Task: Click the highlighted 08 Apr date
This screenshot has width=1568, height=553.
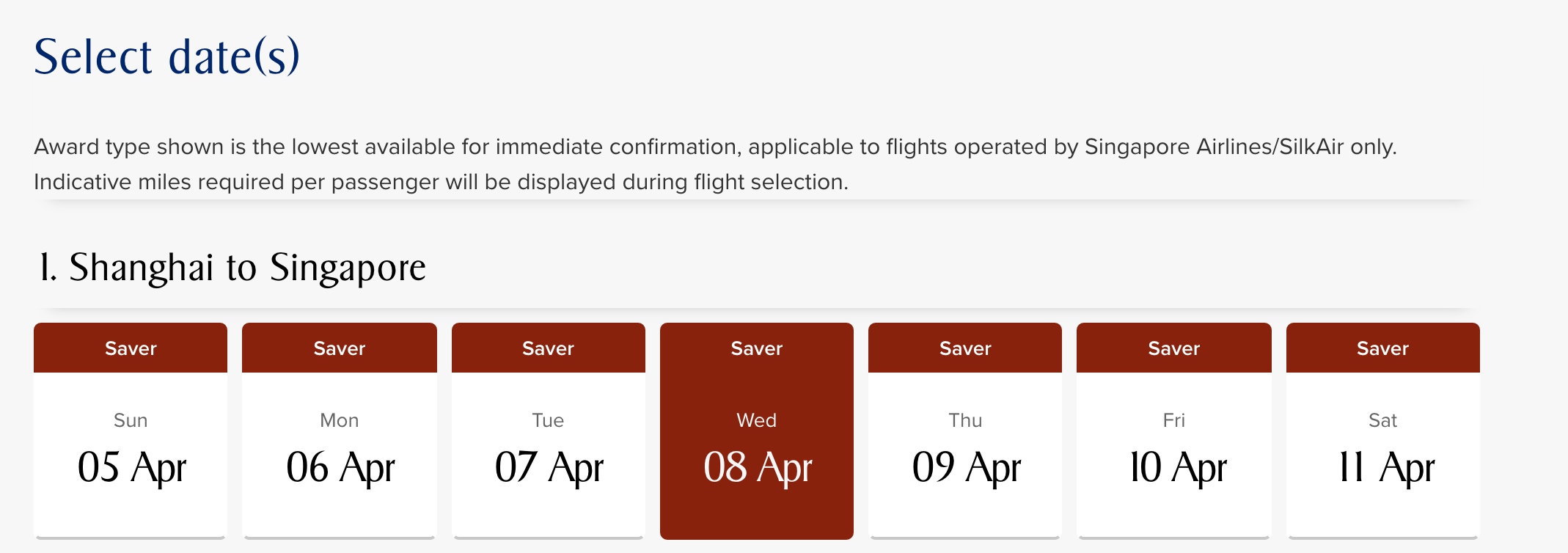Action: (x=757, y=467)
